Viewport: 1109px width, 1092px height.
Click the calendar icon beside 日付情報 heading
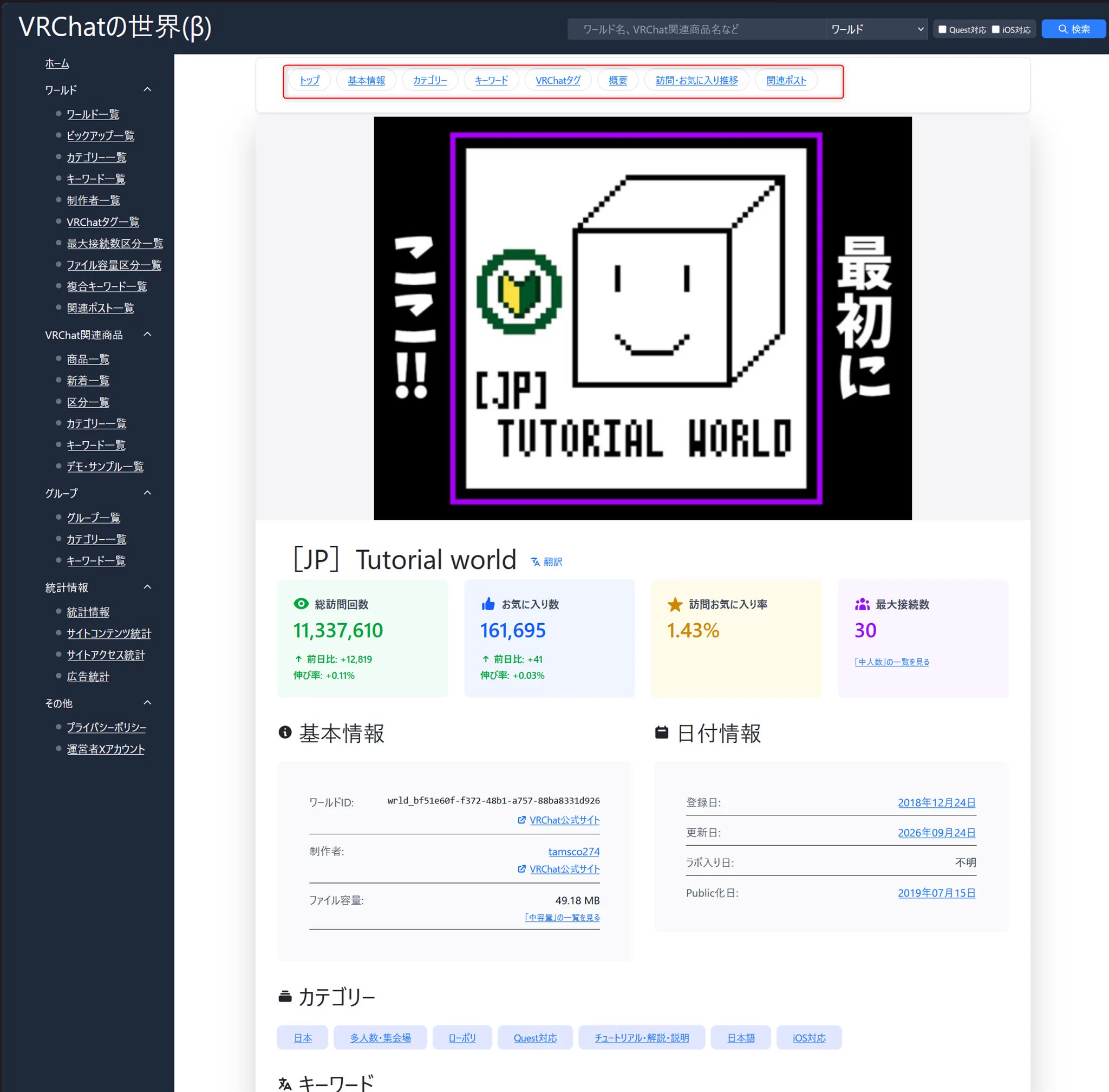662,733
